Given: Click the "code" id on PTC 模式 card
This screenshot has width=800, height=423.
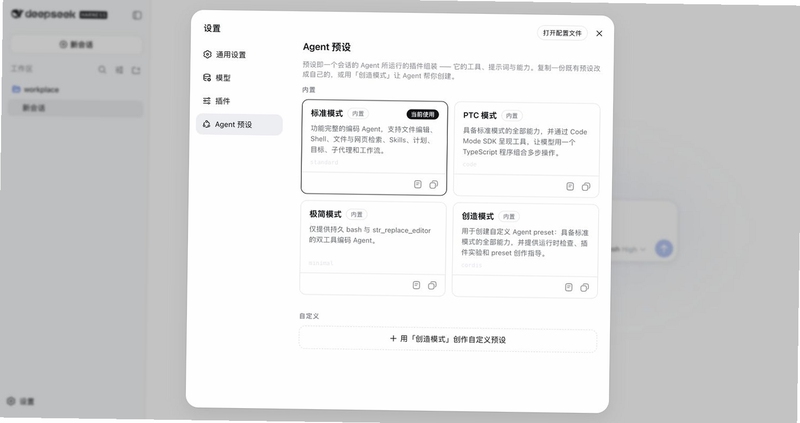Looking at the screenshot, I should point(469,164).
